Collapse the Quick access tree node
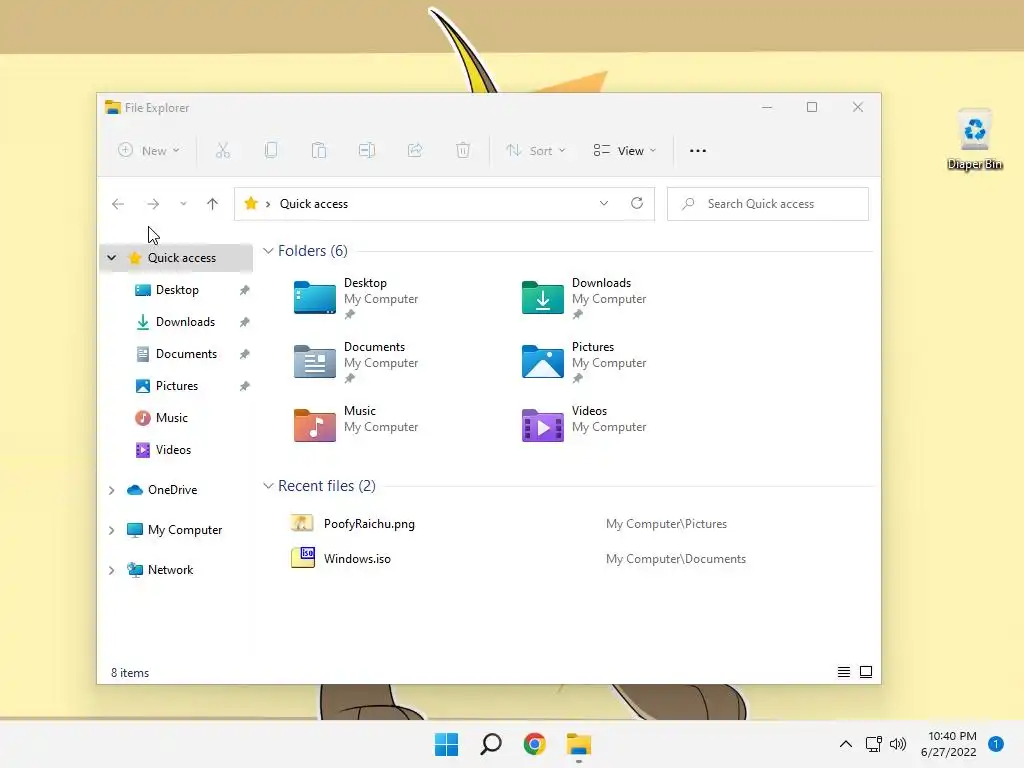The height and width of the screenshot is (768, 1024). pyautogui.click(x=112, y=258)
